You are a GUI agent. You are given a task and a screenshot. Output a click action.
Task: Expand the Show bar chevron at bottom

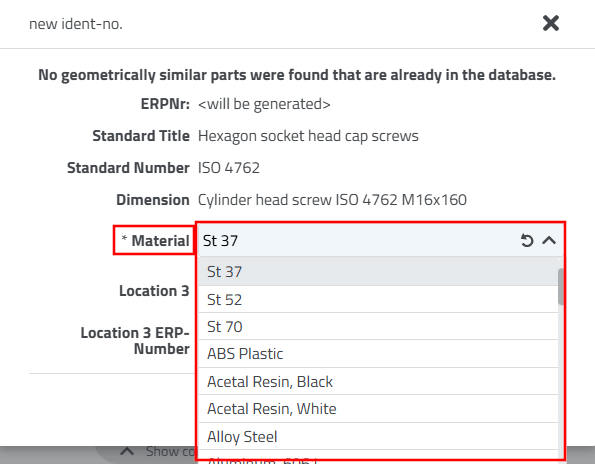(x=127, y=451)
